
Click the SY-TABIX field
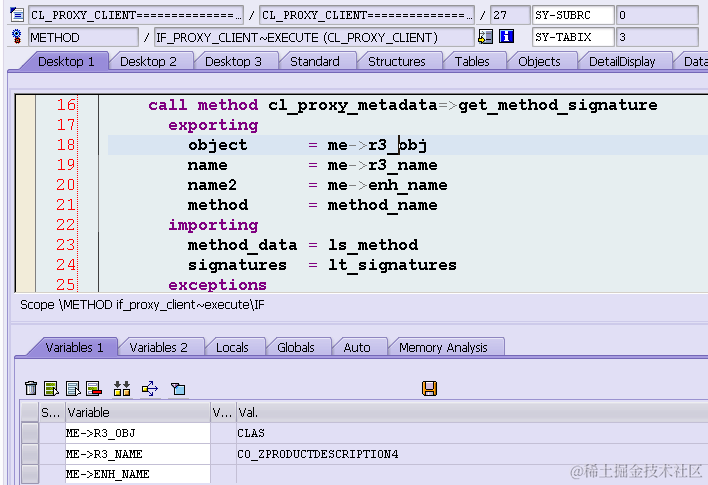[573, 37]
